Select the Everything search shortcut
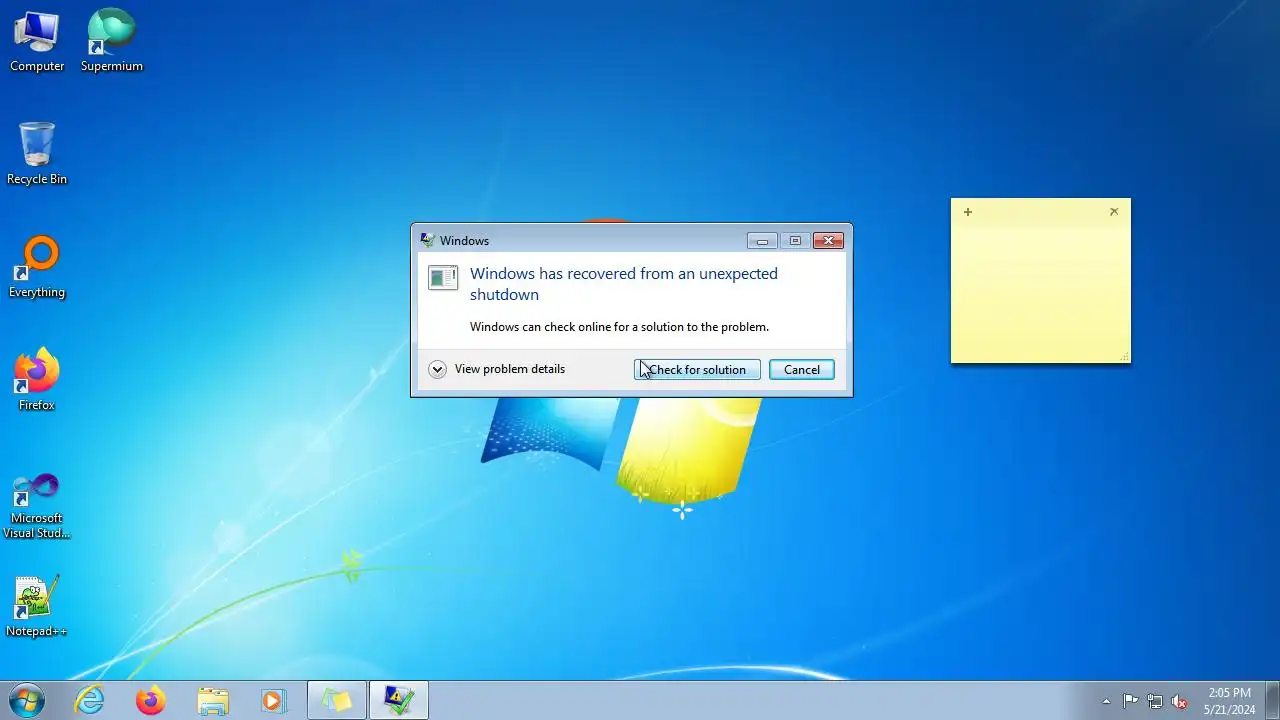This screenshot has height=720, width=1280. [37, 267]
